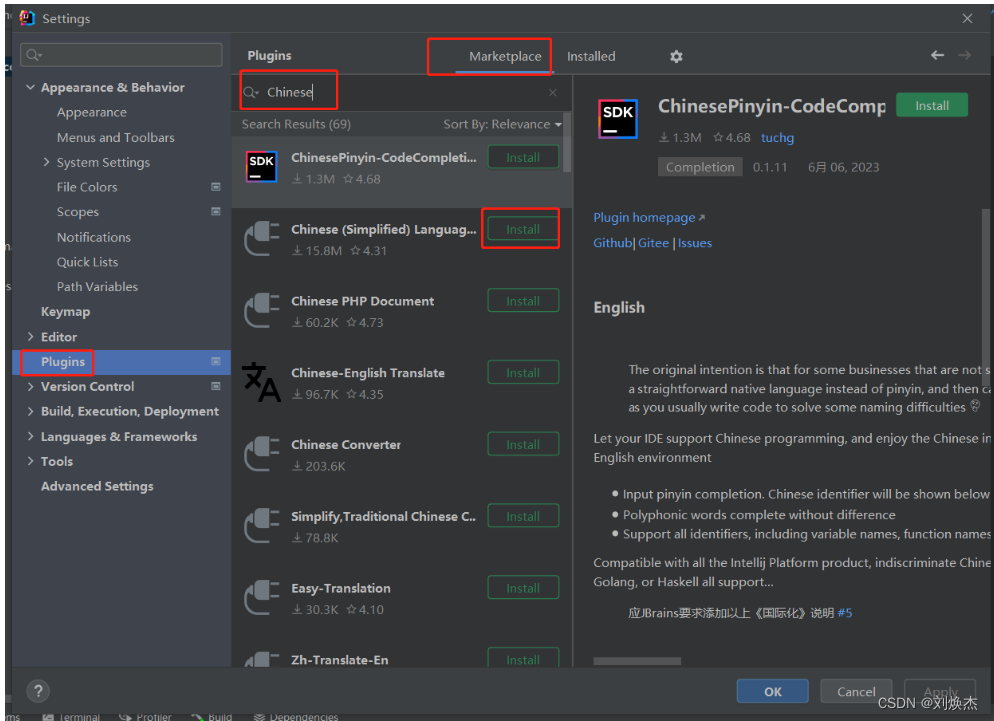994x721 pixels.
Task: Open Build tool window at bottom
Action: (x=212, y=717)
